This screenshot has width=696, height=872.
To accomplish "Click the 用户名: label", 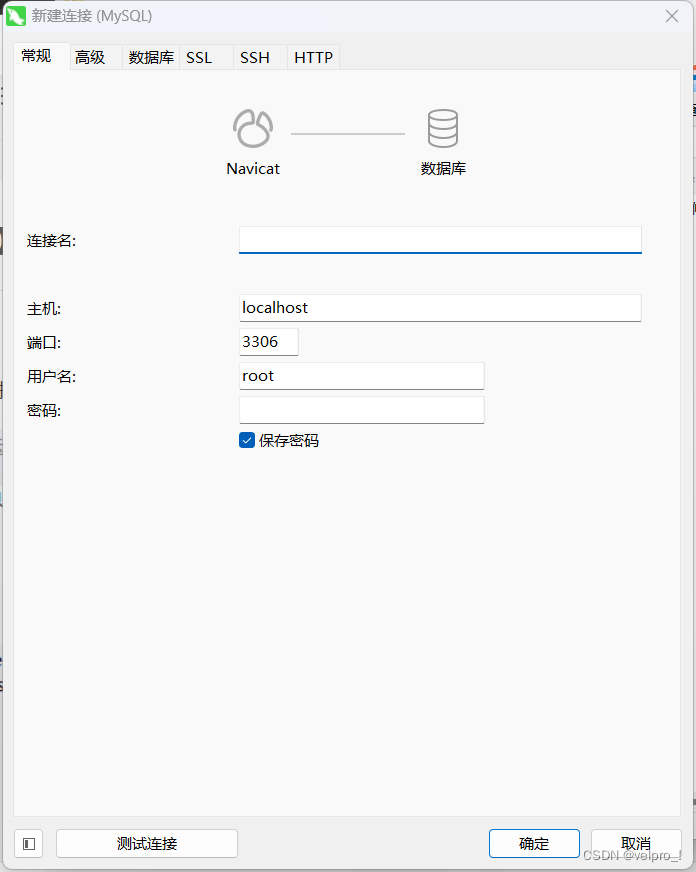I will tap(51, 376).
